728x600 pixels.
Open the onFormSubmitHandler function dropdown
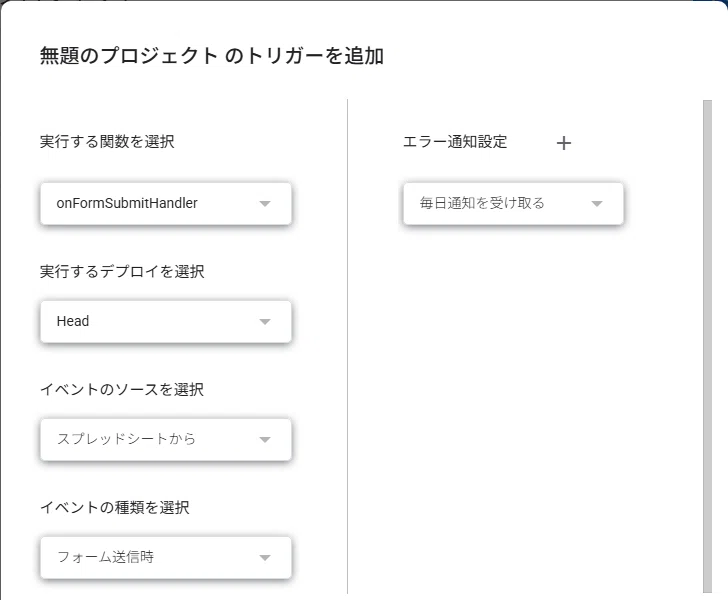click(166, 203)
